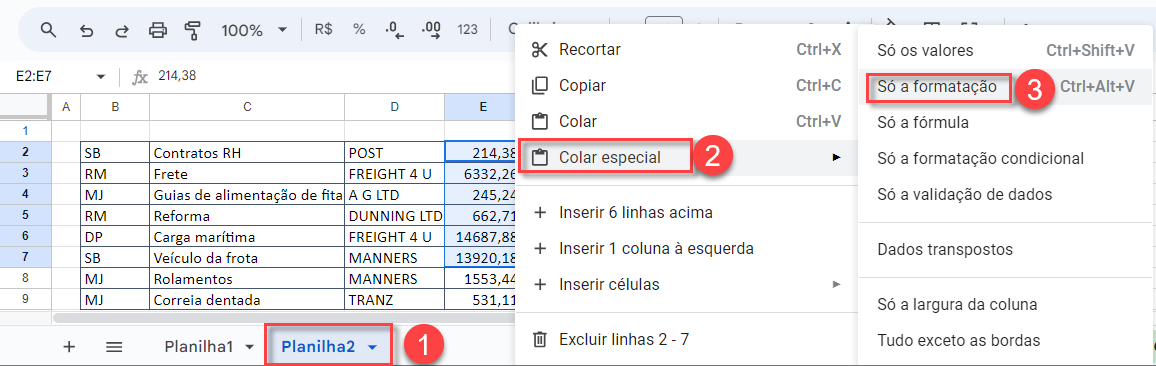Expand Inserir células submenu

coord(686,284)
